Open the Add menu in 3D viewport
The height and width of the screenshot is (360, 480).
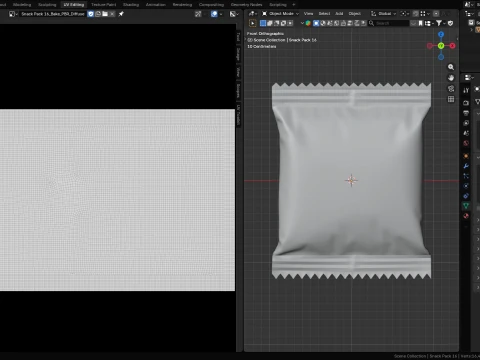(339, 14)
